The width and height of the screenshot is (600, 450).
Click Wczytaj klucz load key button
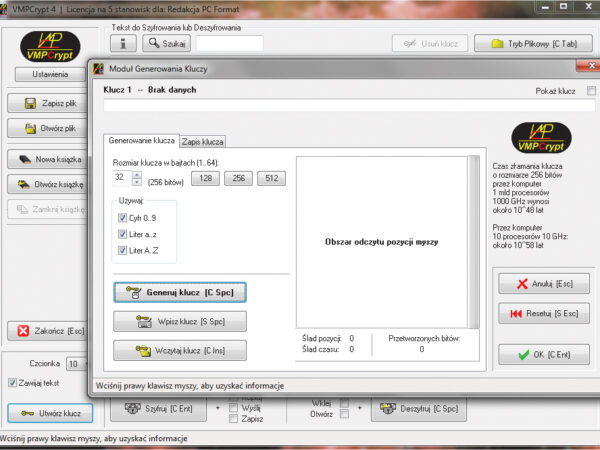[x=179, y=350]
